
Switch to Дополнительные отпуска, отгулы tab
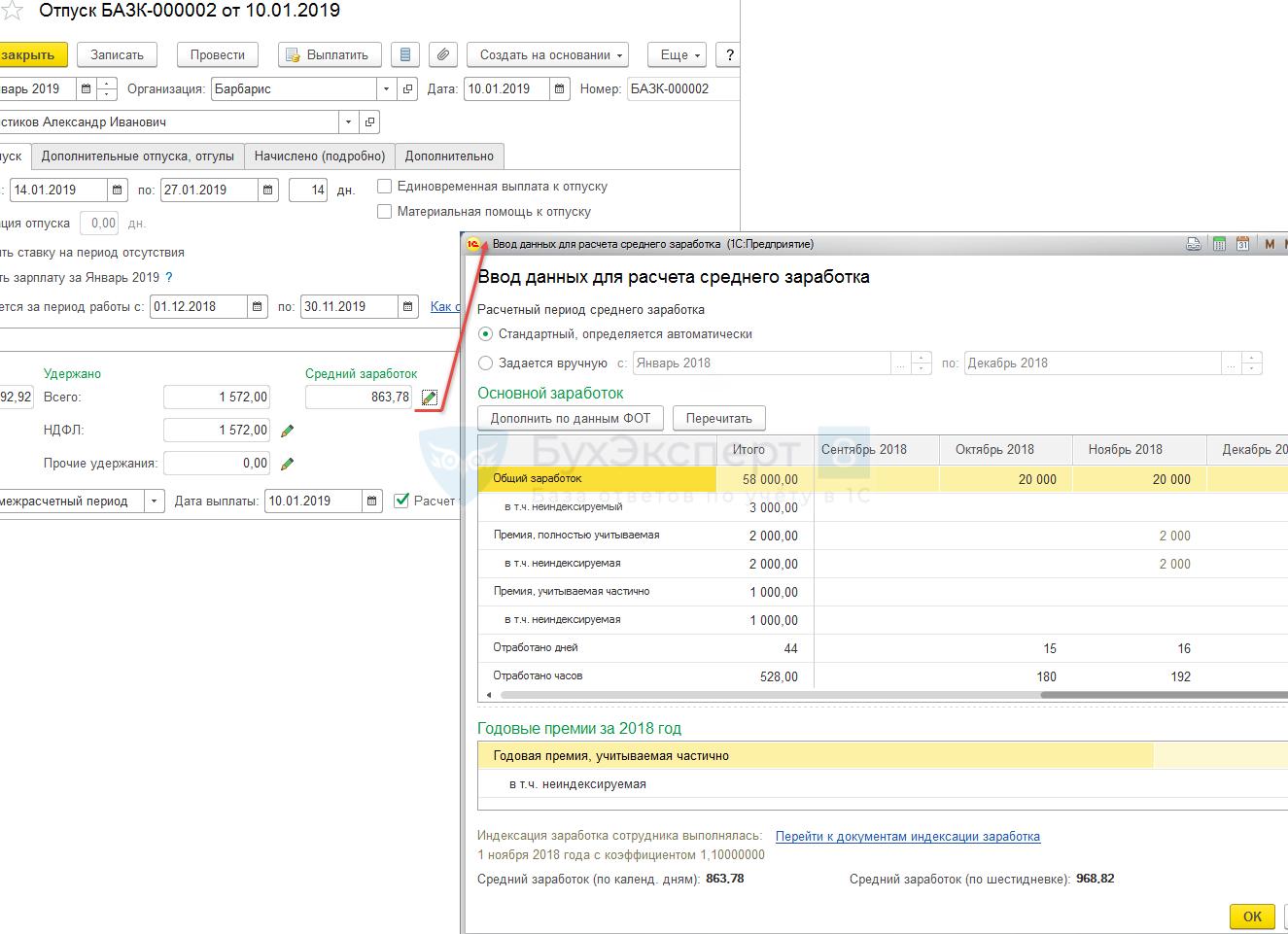pyautogui.click(x=138, y=156)
